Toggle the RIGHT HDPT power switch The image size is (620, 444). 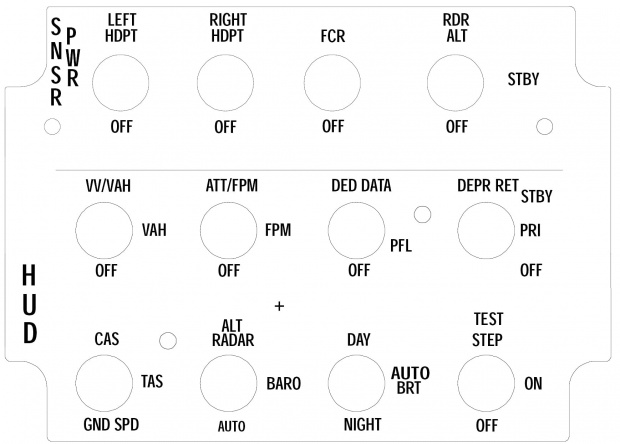[x=226, y=79]
